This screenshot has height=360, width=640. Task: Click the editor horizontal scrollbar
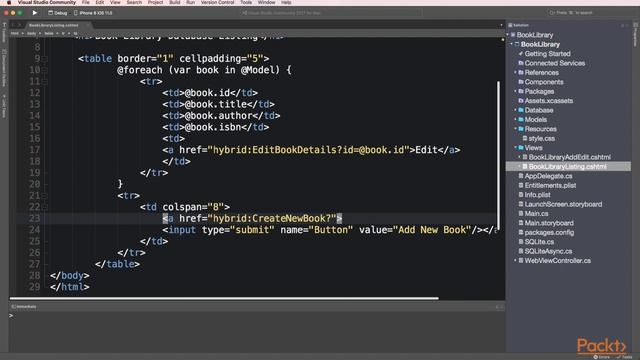click(x=224, y=298)
